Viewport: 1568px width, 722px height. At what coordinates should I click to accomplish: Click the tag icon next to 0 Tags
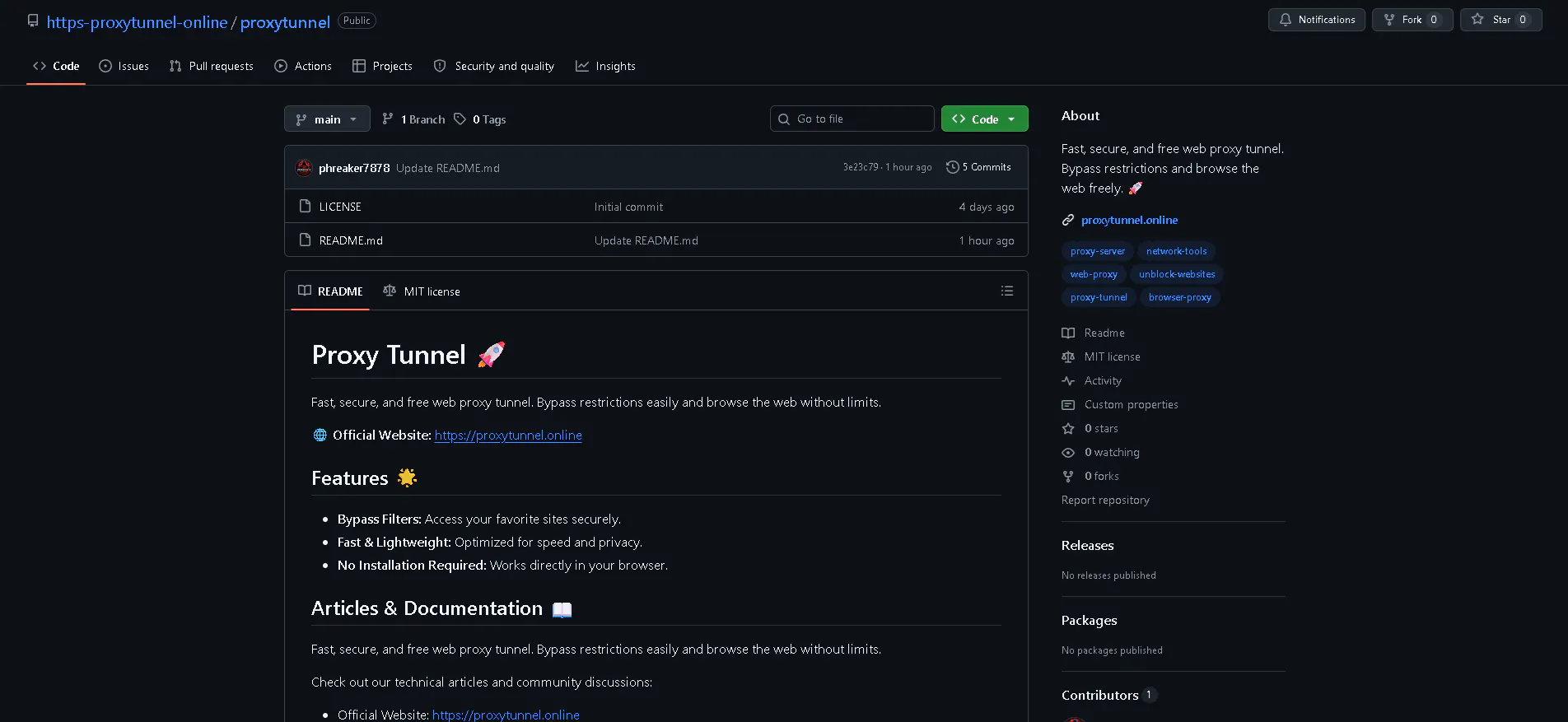point(460,119)
